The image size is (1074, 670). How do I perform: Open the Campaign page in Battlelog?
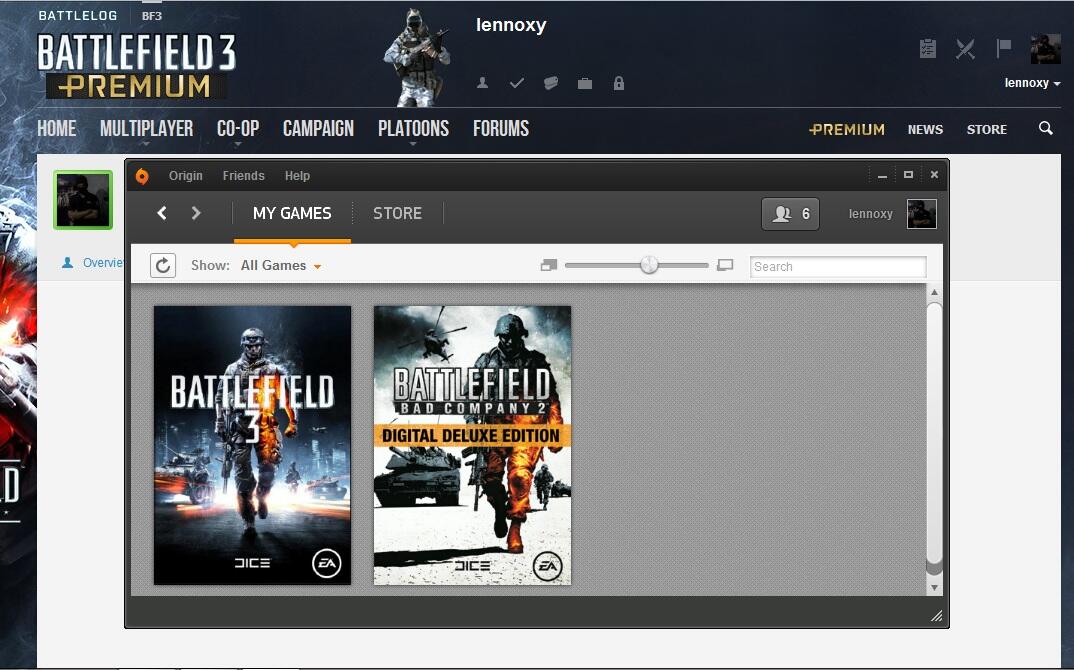click(319, 129)
